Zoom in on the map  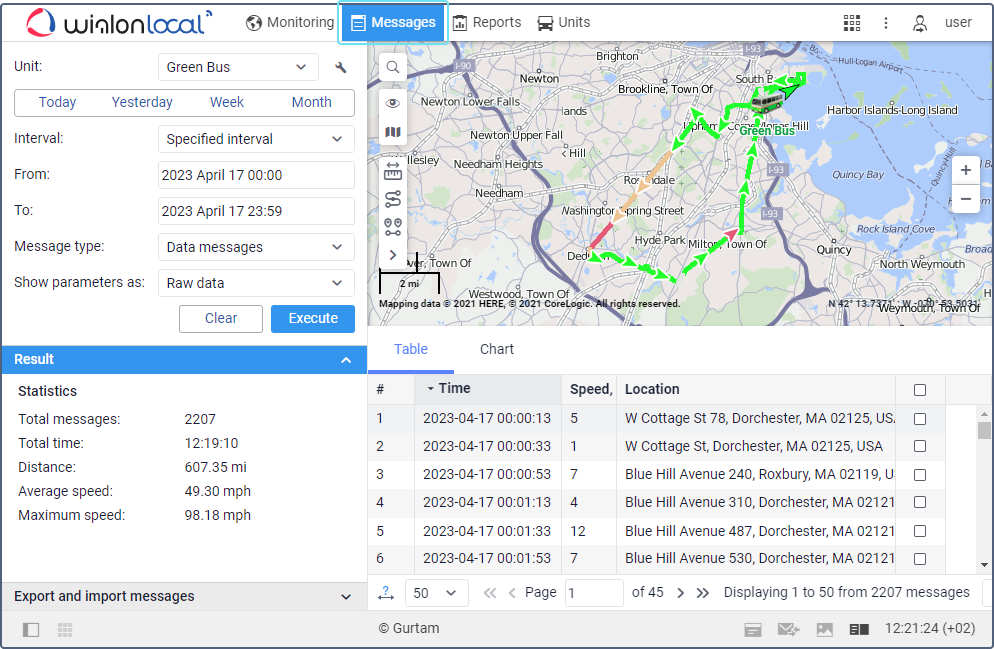(x=965, y=170)
